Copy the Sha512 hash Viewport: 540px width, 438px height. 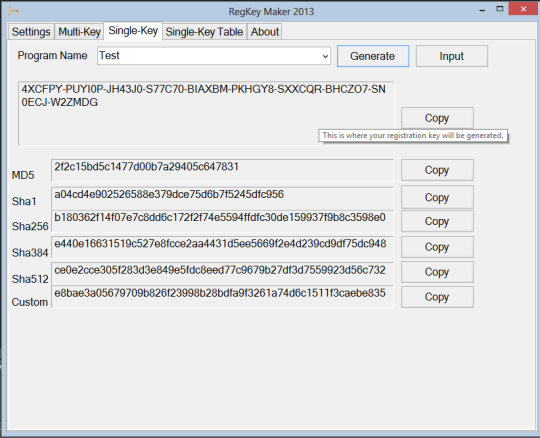pos(437,272)
